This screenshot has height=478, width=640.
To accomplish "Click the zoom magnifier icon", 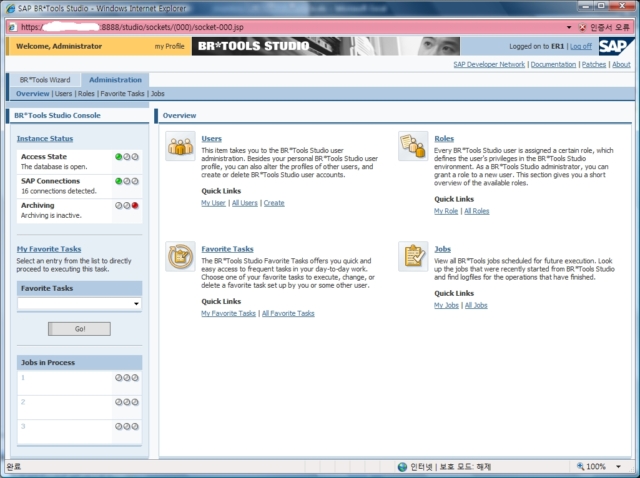I will point(580,466).
